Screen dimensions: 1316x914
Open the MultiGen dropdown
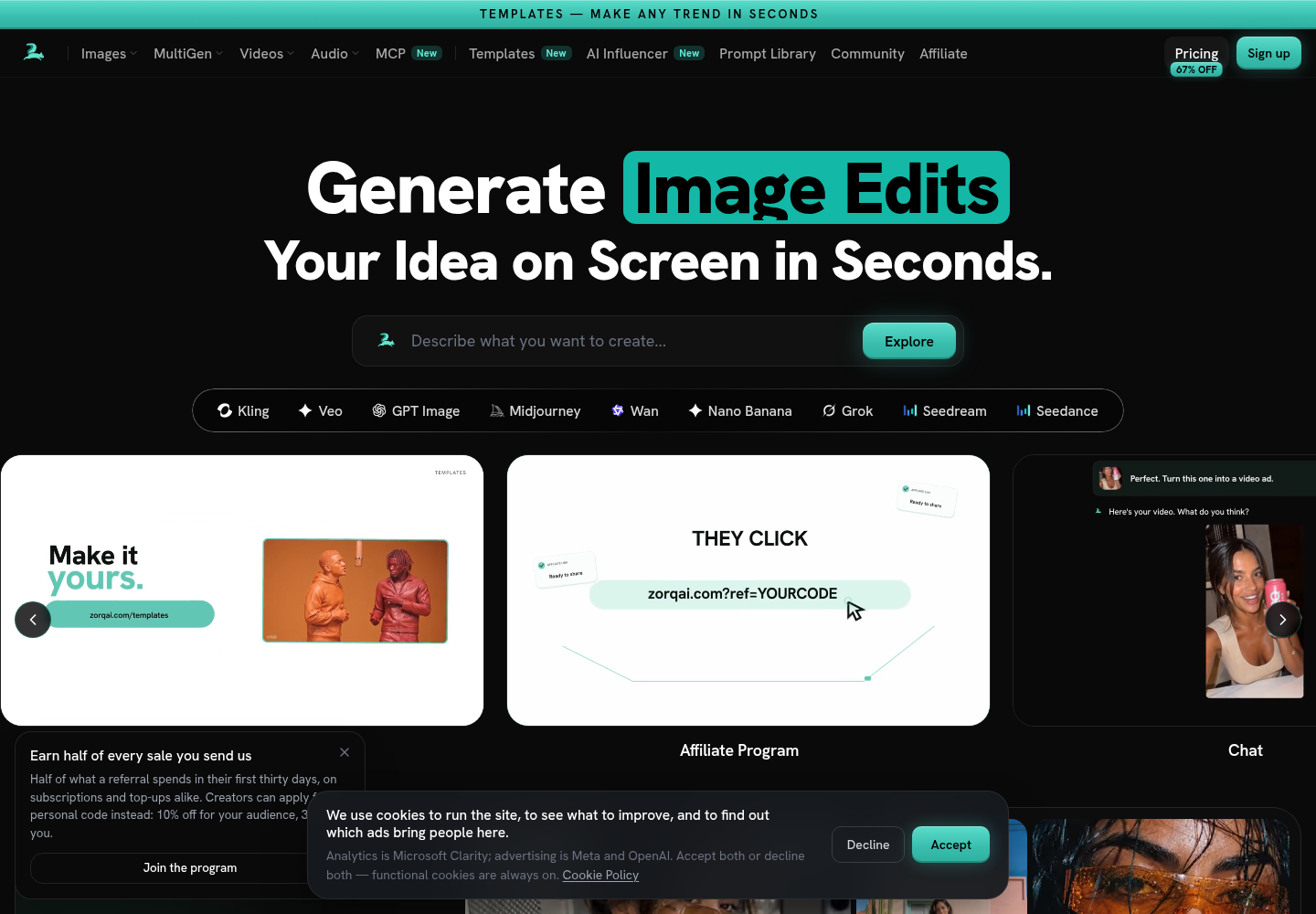coord(188,54)
